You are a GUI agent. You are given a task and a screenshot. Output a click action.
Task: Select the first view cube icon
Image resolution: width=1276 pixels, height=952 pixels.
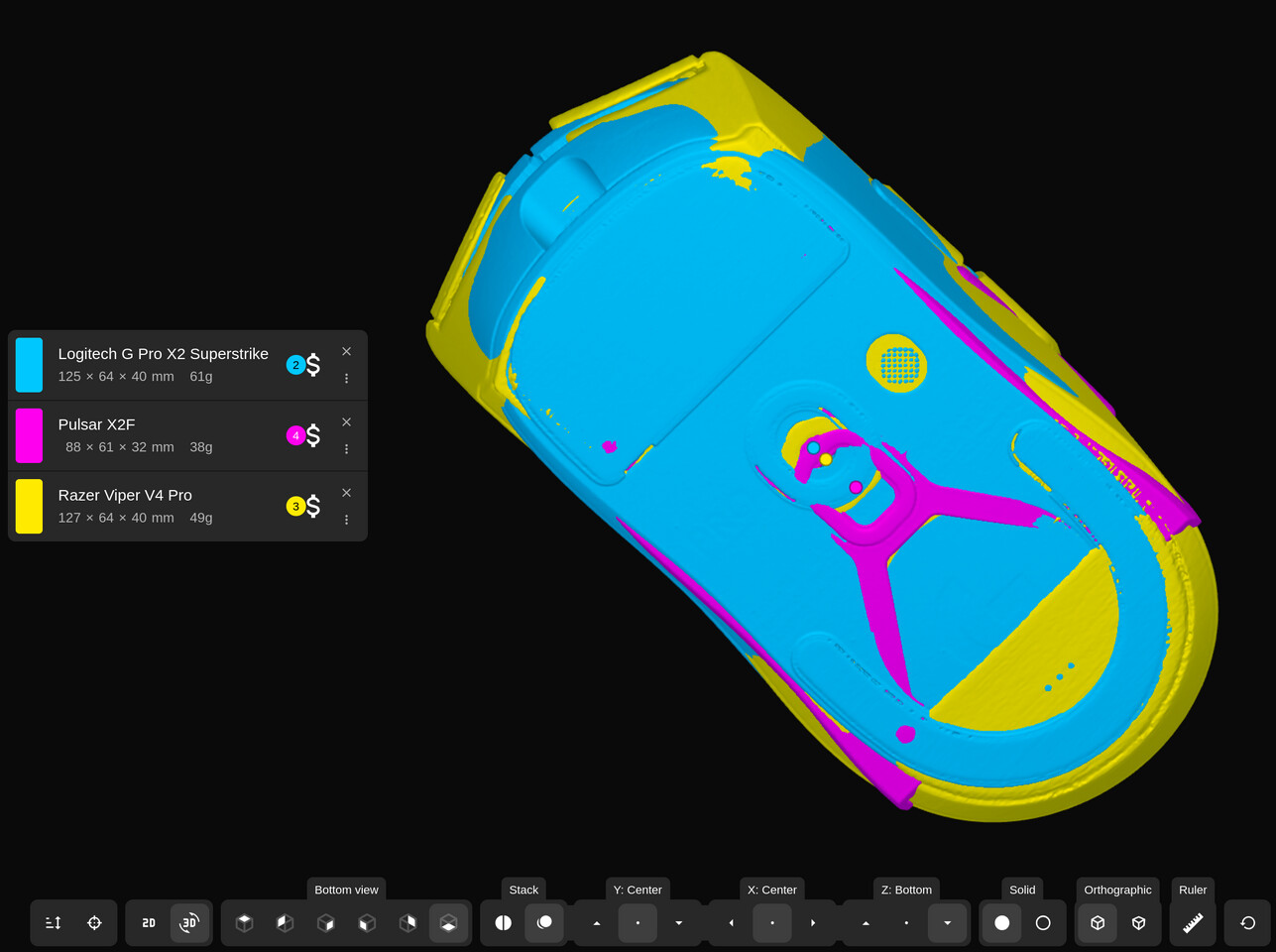click(x=244, y=922)
